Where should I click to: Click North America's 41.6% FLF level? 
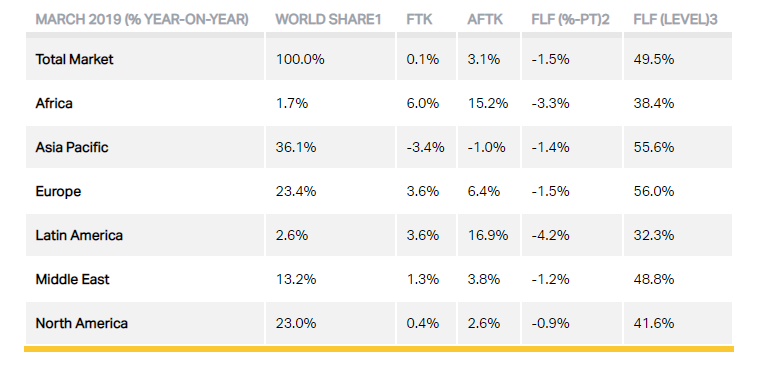[x=654, y=324]
